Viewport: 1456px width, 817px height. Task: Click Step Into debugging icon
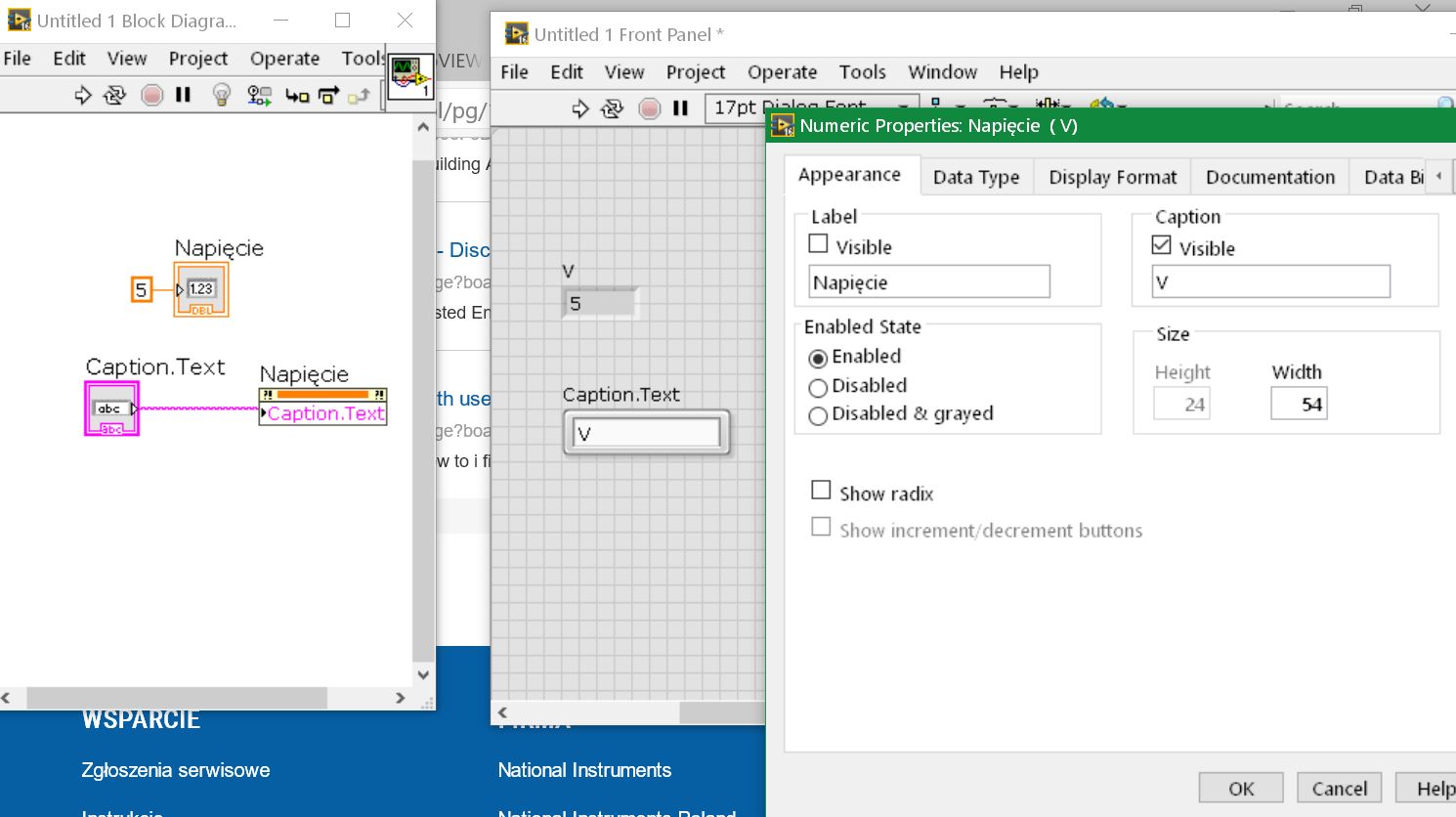pos(297,95)
